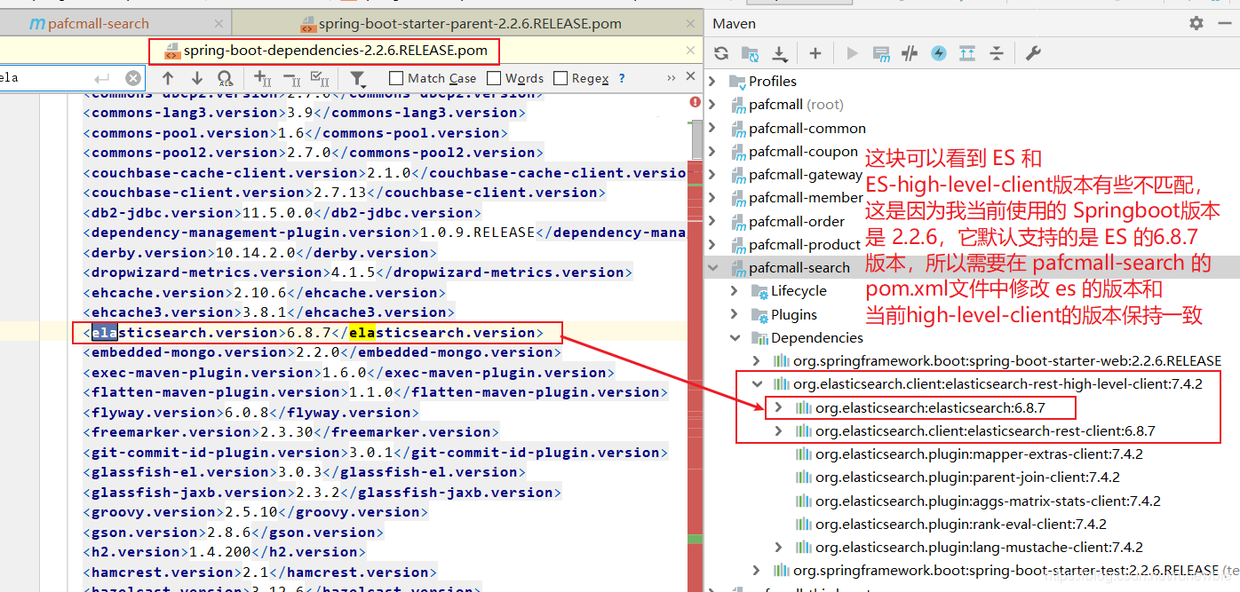Screen dimensions: 1240x592
Task: Click the gson.version line
Action: click(x=232, y=532)
